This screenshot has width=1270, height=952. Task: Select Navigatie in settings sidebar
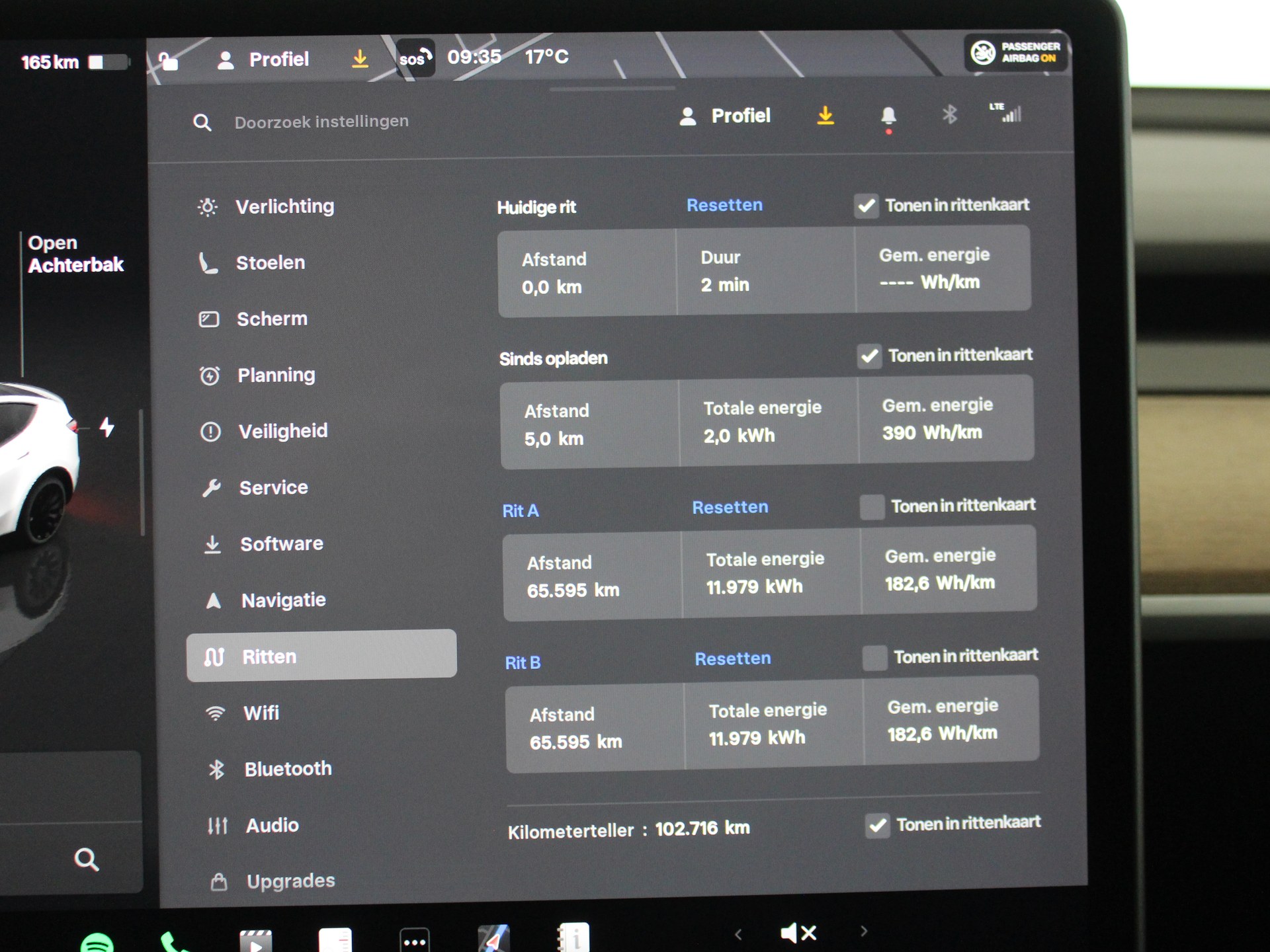(x=282, y=600)
